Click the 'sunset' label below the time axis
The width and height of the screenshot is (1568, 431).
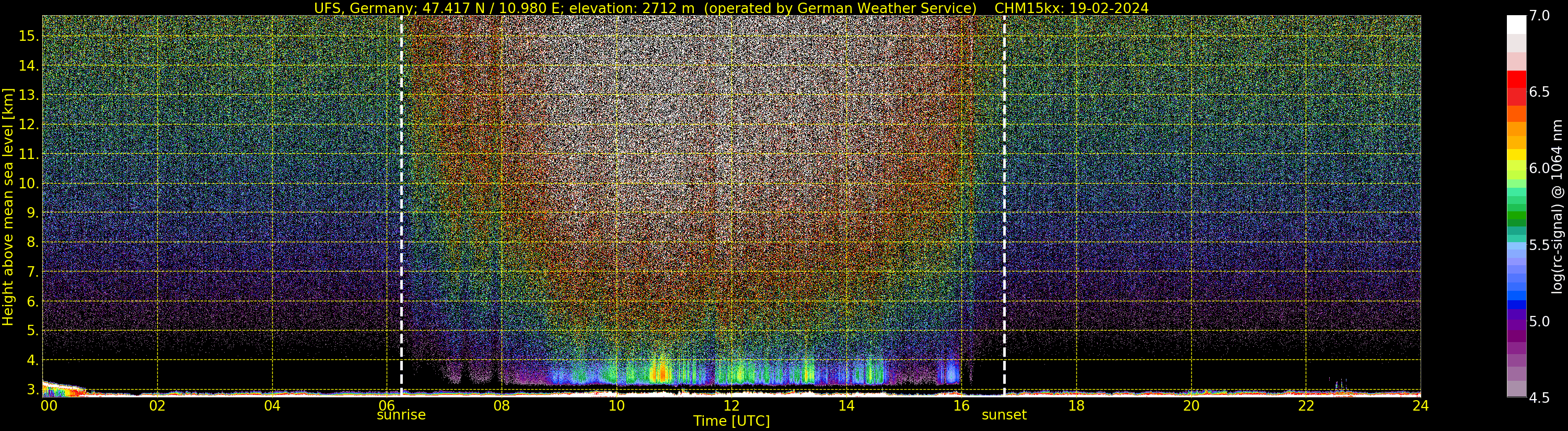(1004, 415)
